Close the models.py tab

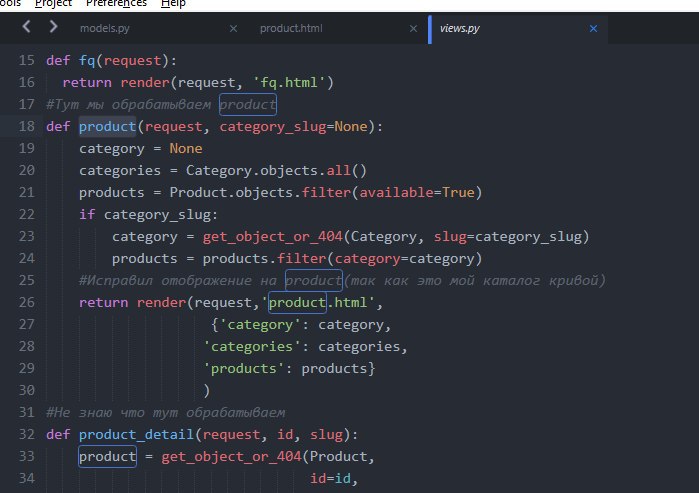pos(233,29)
